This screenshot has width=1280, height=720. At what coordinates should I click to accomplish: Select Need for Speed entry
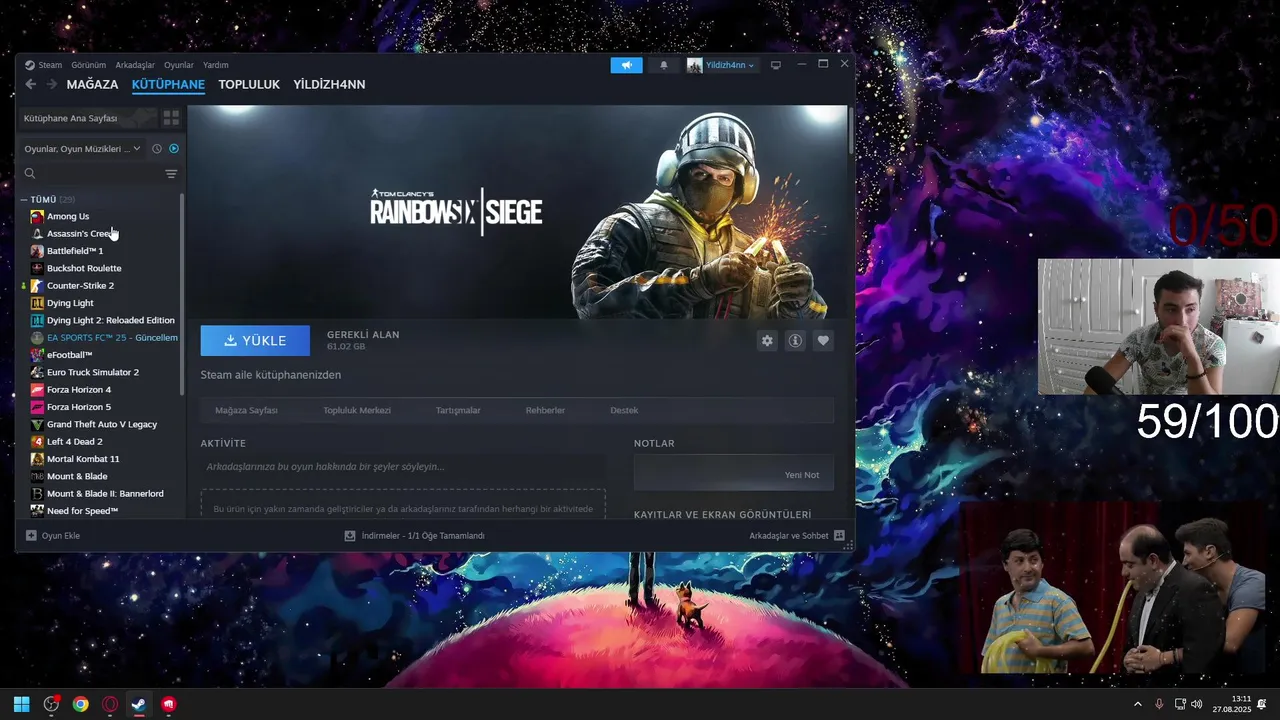pos(82,511)
